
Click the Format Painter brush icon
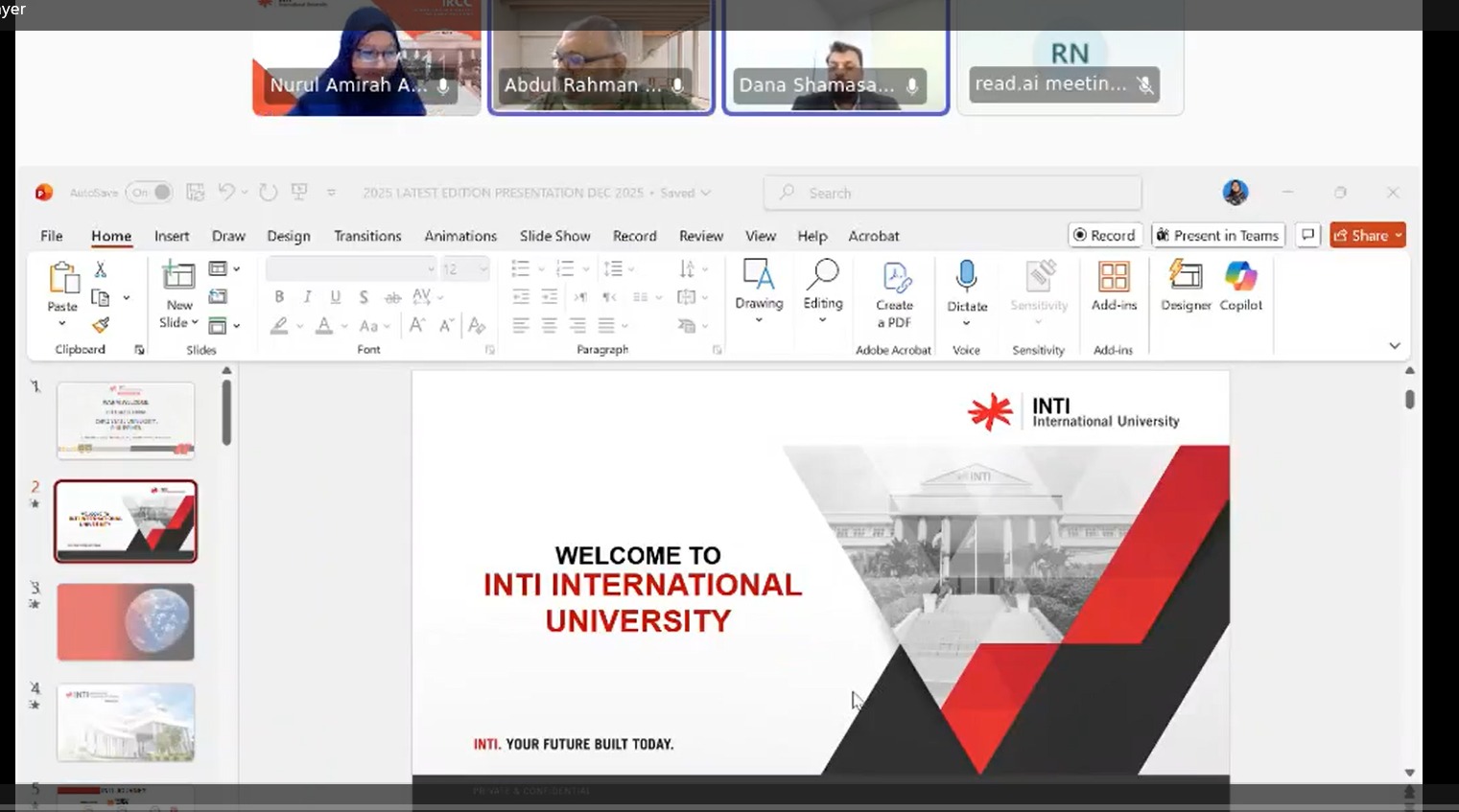tap(101, 326)
